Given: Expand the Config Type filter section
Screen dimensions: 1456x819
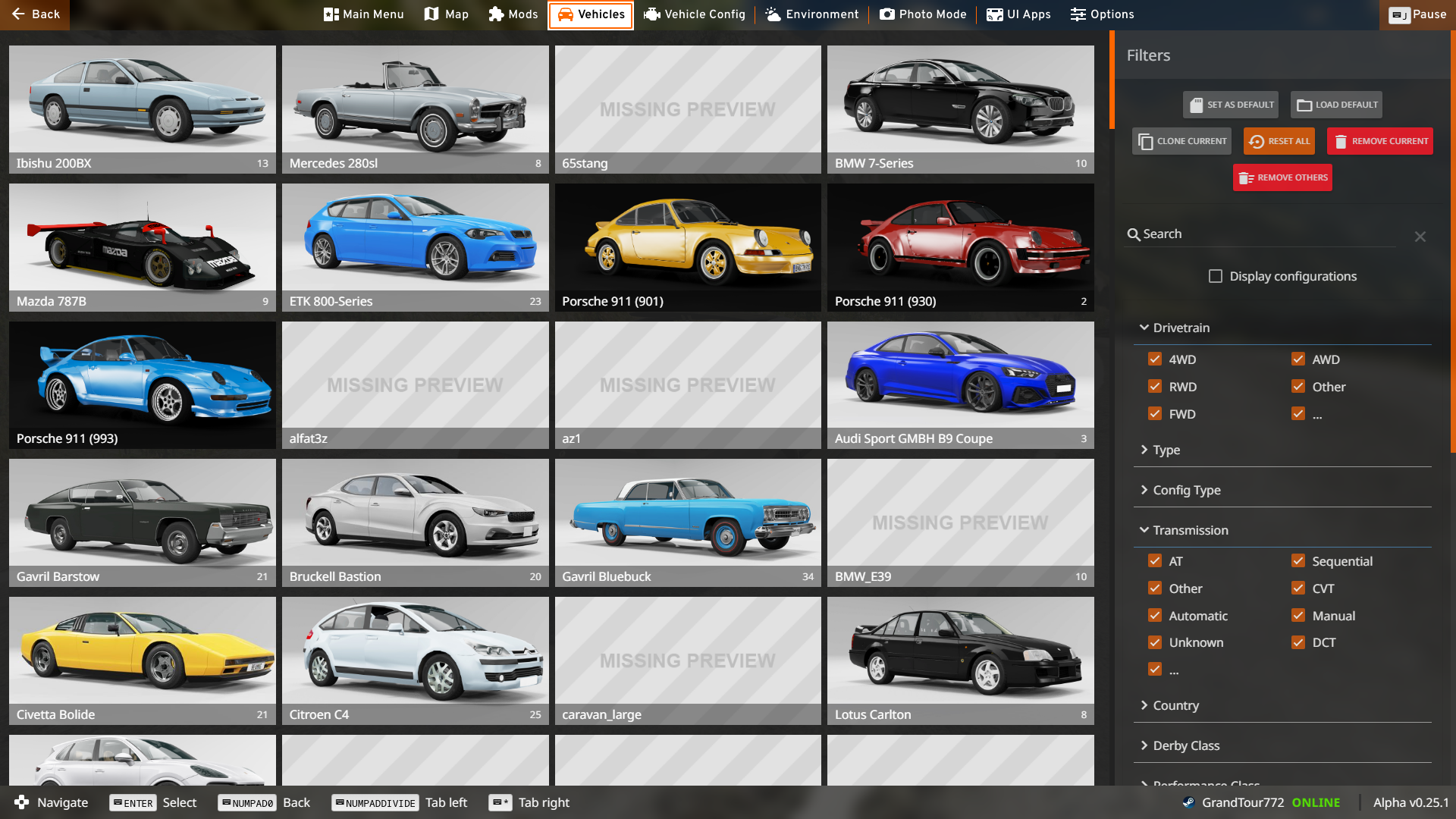Looking at the screenshot, I should pos(1282,490).
